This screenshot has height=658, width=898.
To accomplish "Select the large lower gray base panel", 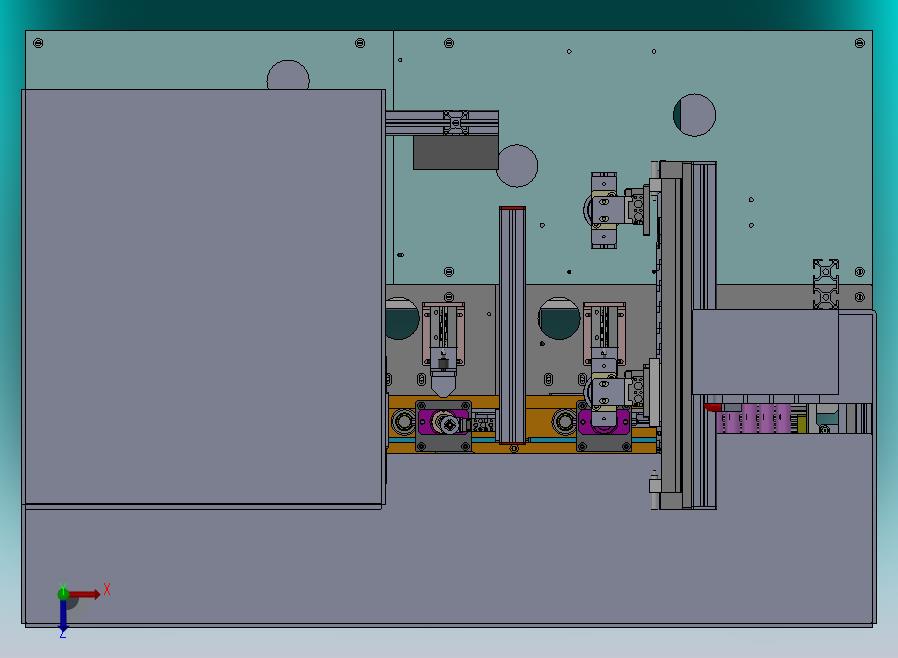I will click(x=449, y=564).
